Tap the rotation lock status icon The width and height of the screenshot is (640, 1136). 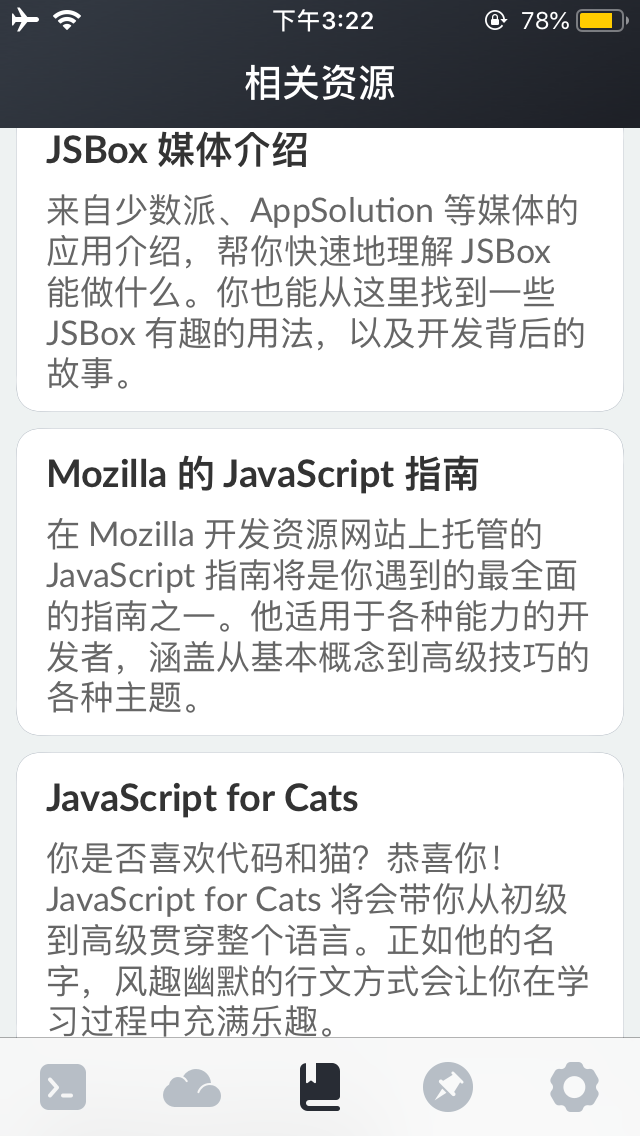pyautogui.click(x=495, y=20)
